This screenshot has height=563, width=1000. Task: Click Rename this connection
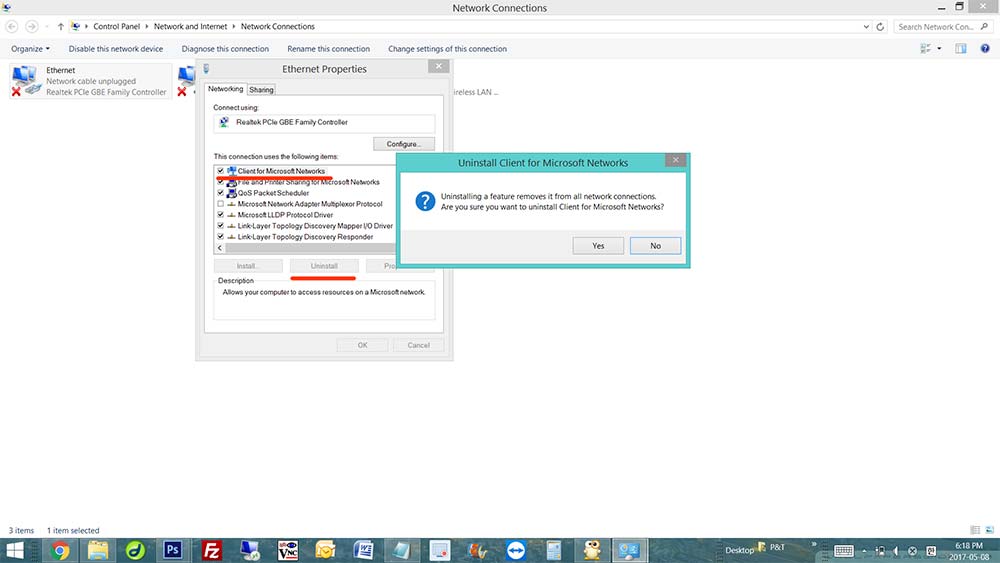[328, 48]
